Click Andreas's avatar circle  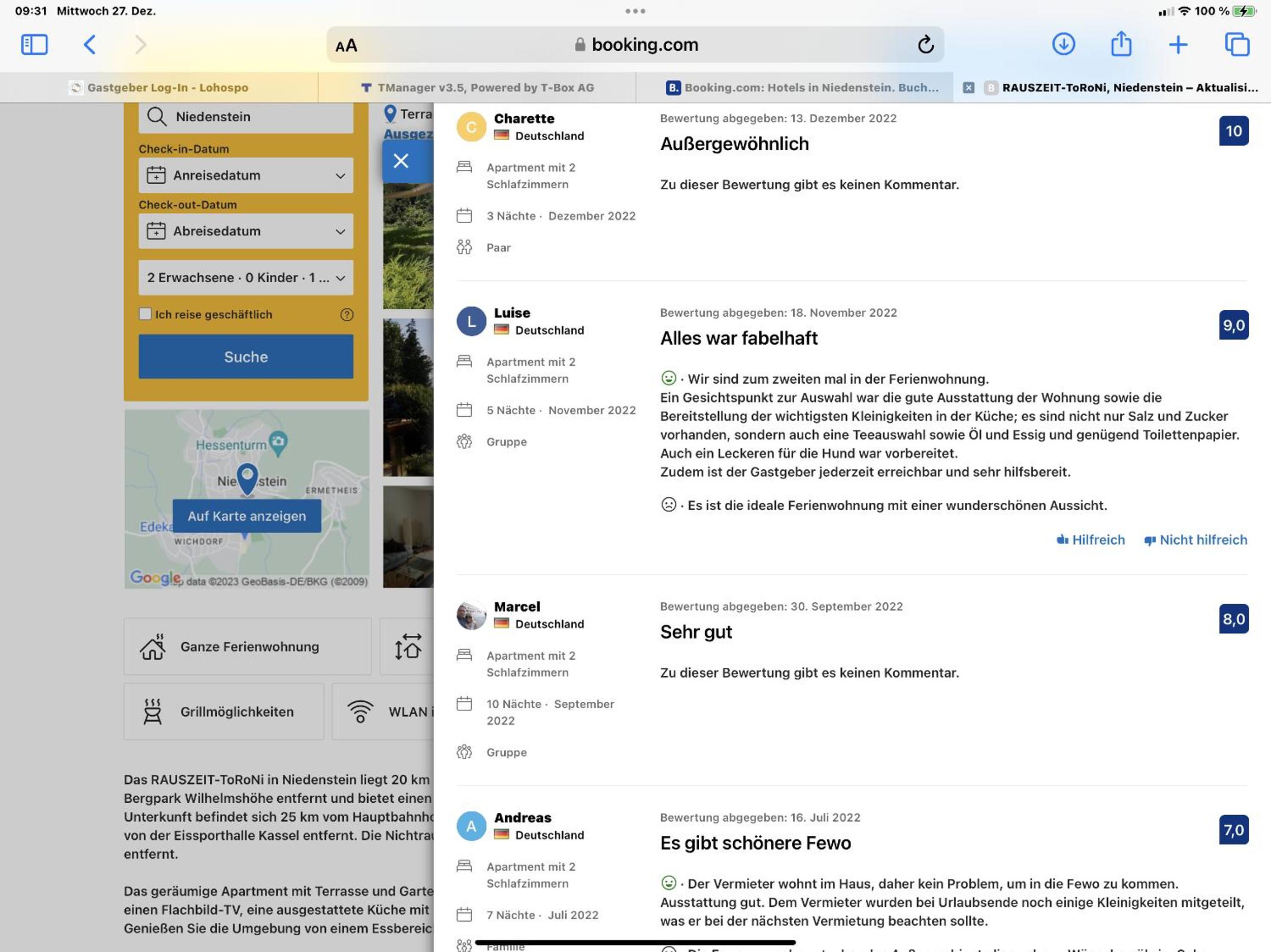point(471,826)
